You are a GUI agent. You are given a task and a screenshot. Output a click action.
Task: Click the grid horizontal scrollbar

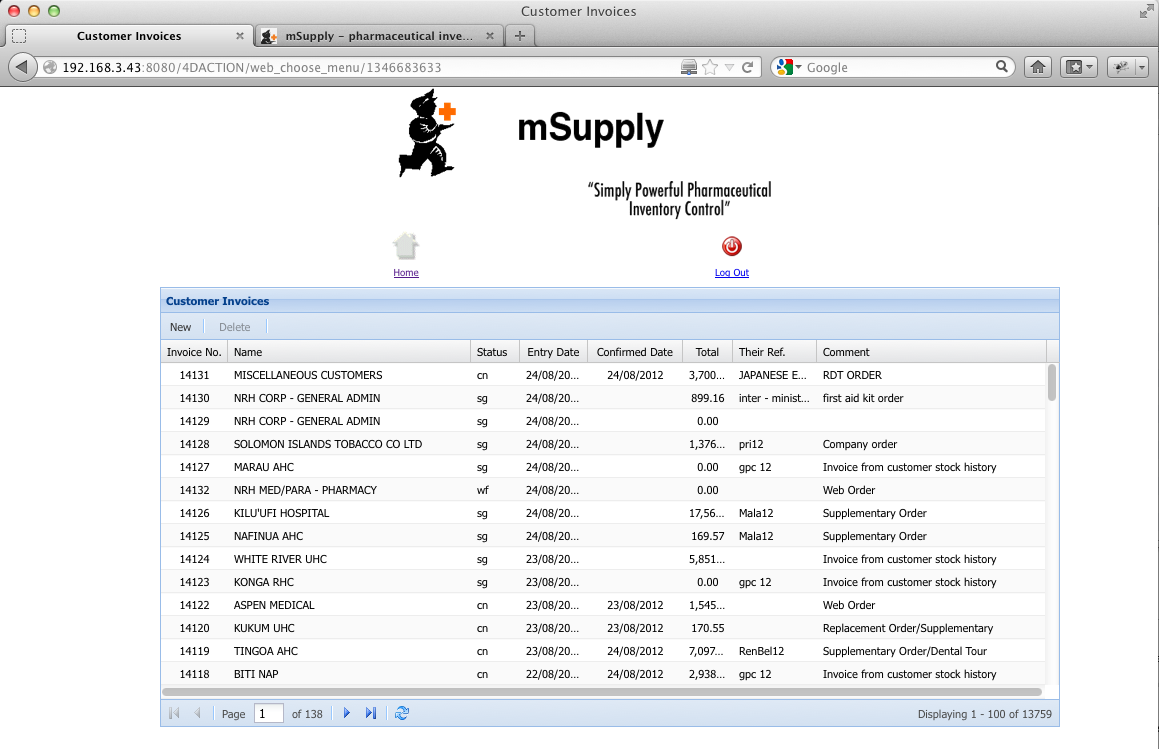602,692
